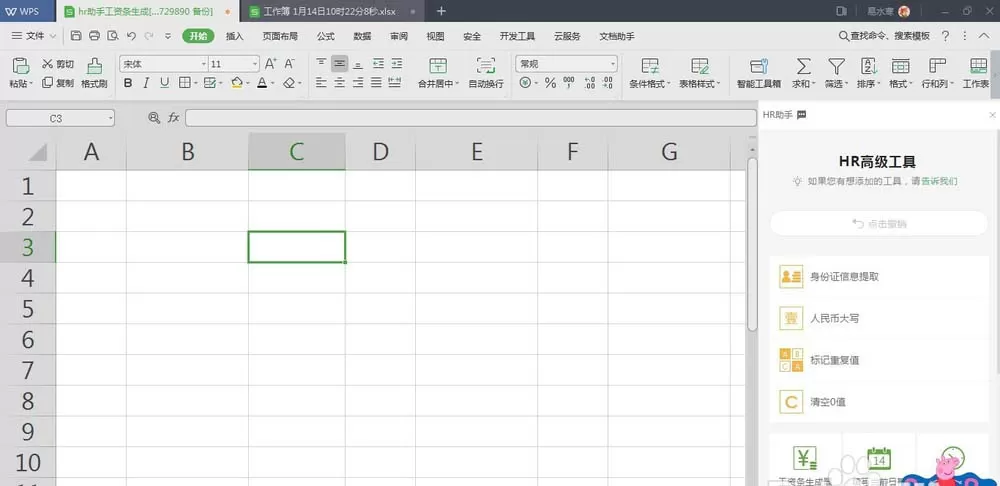Click Conditional Formatting (条件格式) icon

tap(650, 66)
